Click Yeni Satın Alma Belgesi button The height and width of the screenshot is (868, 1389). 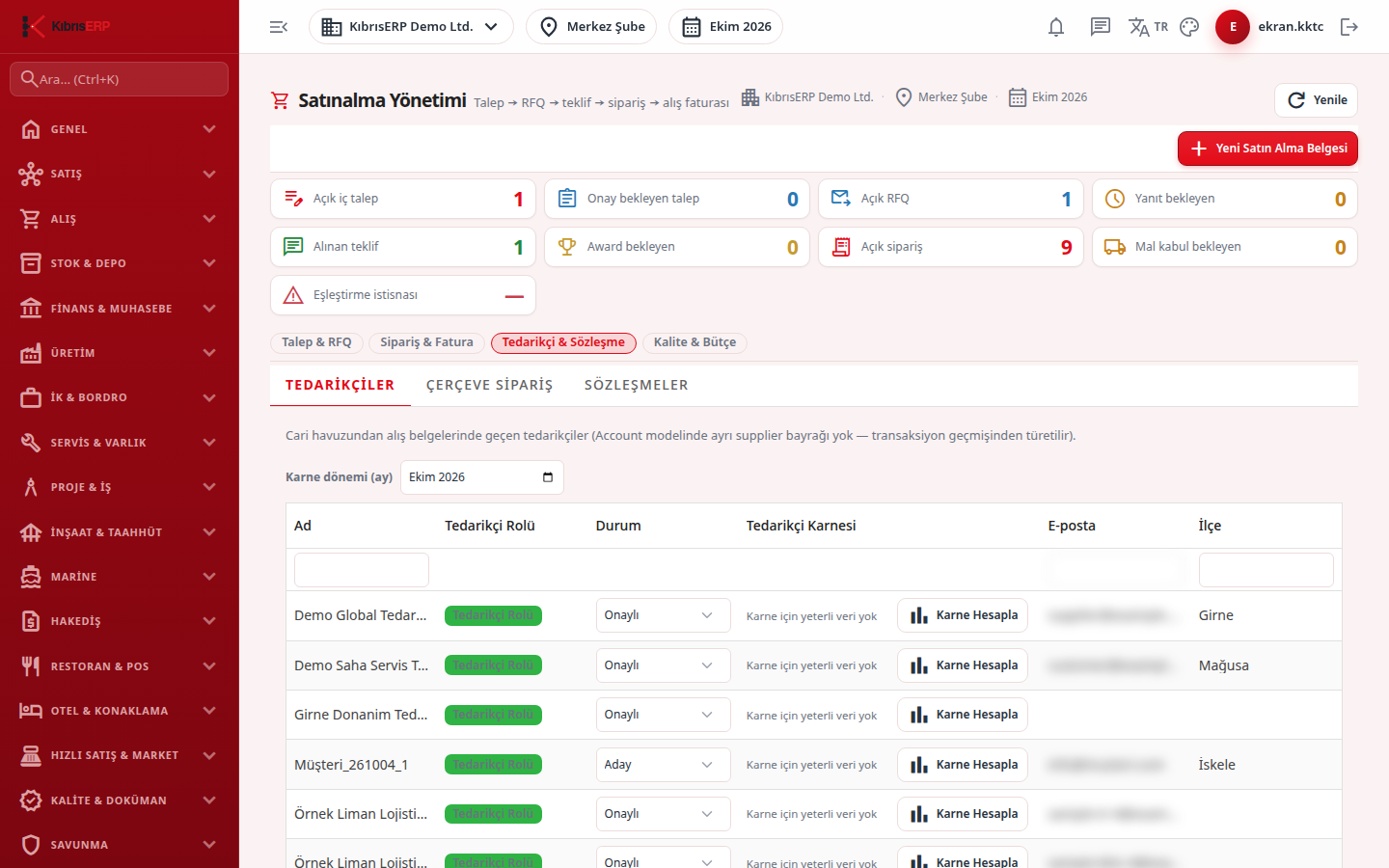1267,149
